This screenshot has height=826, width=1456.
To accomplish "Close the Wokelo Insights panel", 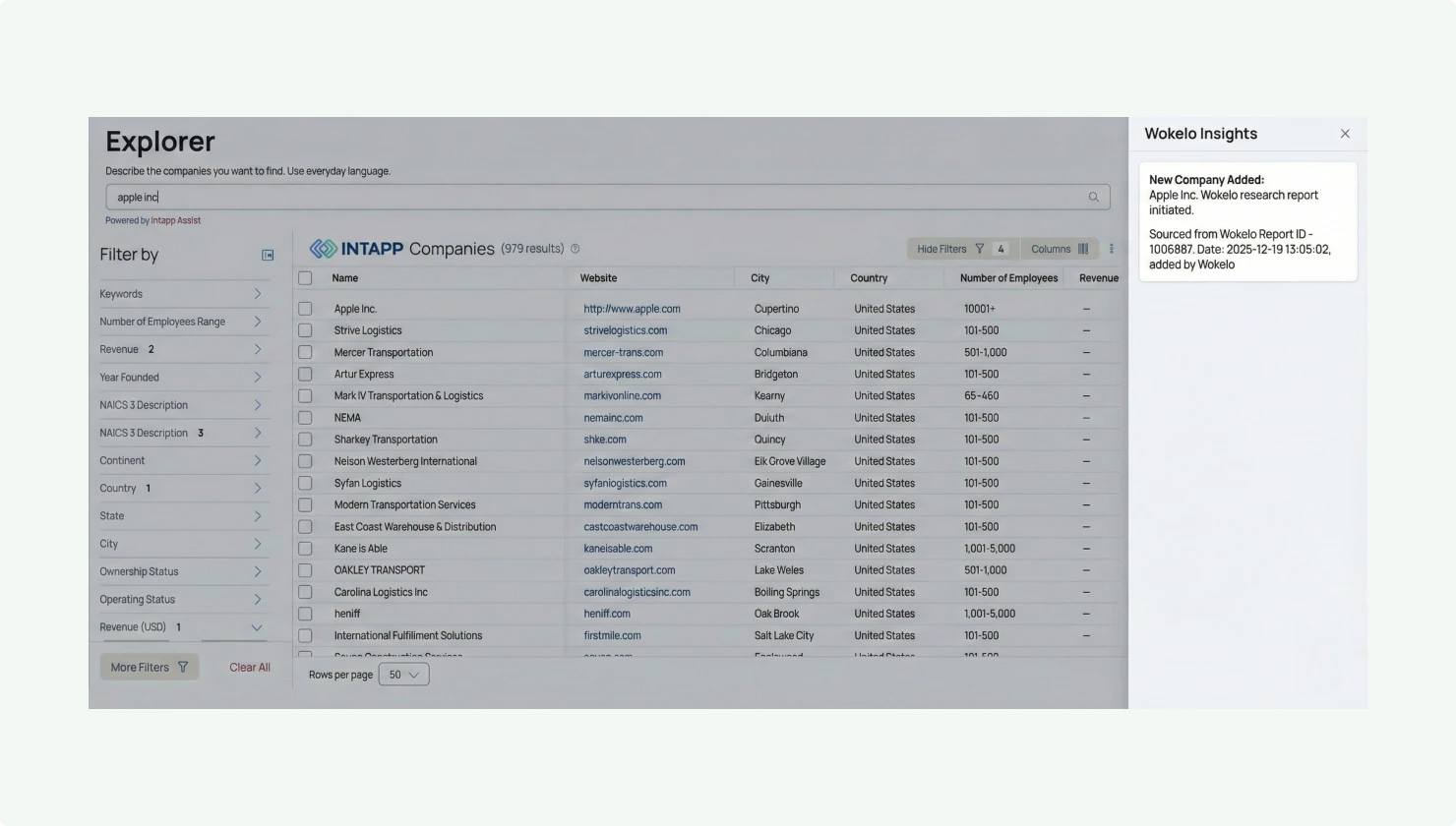I will tap(1345, 134).
